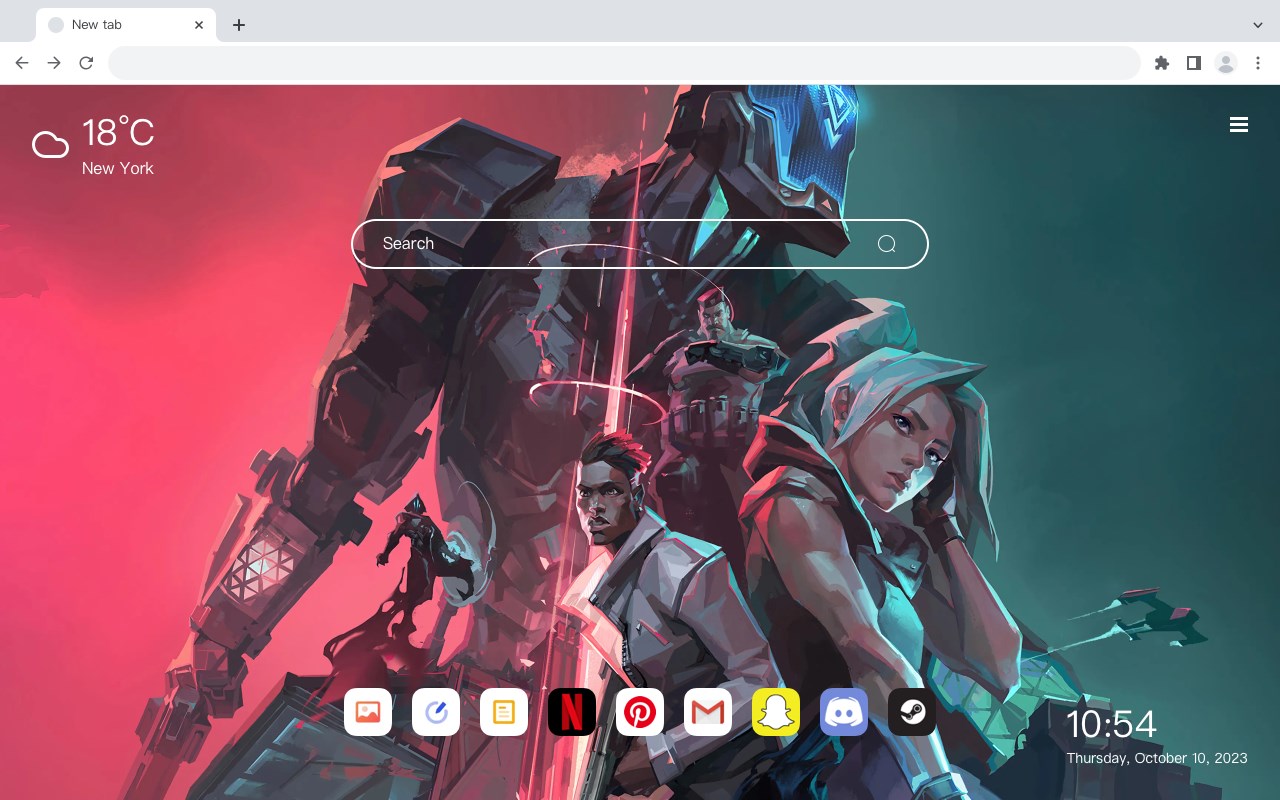Viewport: 1280px width, 800px height.
Task: Open the Steam shortcut icon
Action: point(912,712)
